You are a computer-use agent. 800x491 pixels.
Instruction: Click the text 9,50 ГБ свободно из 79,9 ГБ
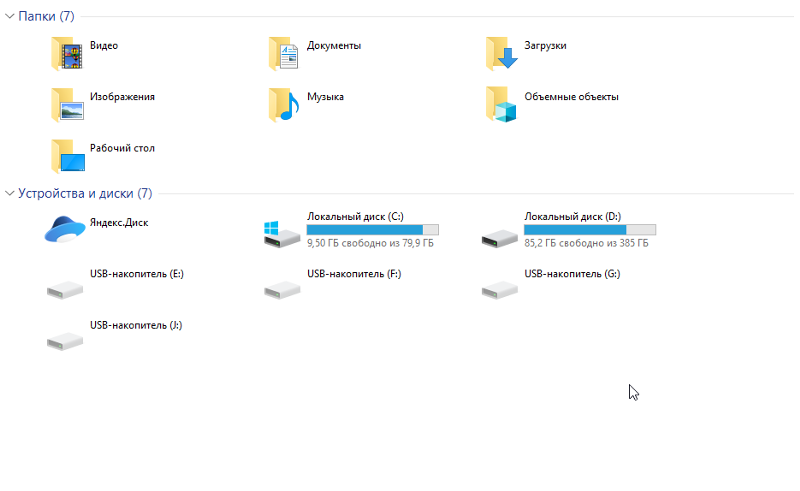(370, 243)
